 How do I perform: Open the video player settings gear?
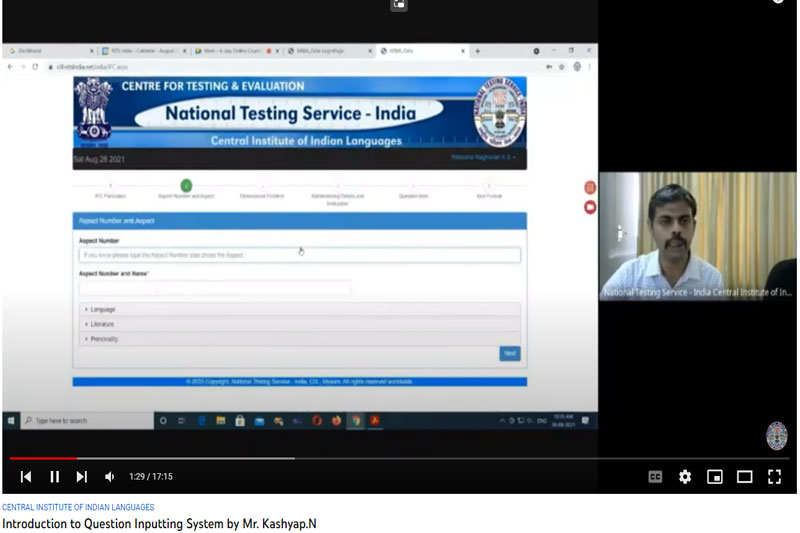click(x=685, y=477)
